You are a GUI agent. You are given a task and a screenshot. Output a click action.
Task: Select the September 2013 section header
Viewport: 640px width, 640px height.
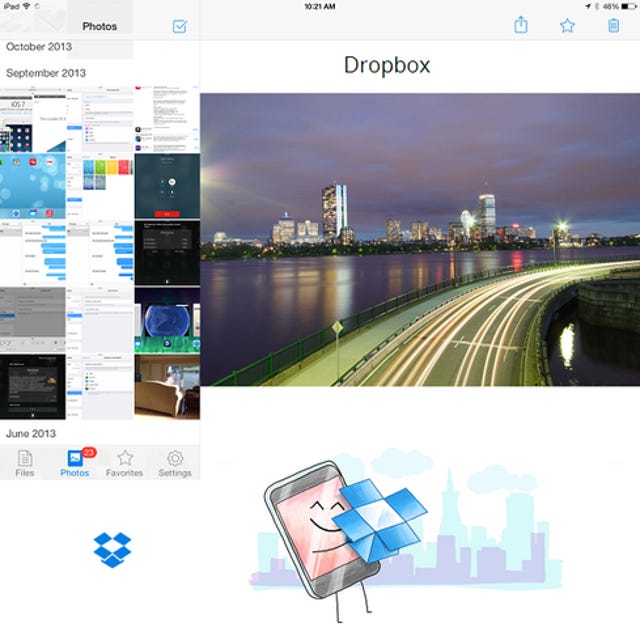46,73
